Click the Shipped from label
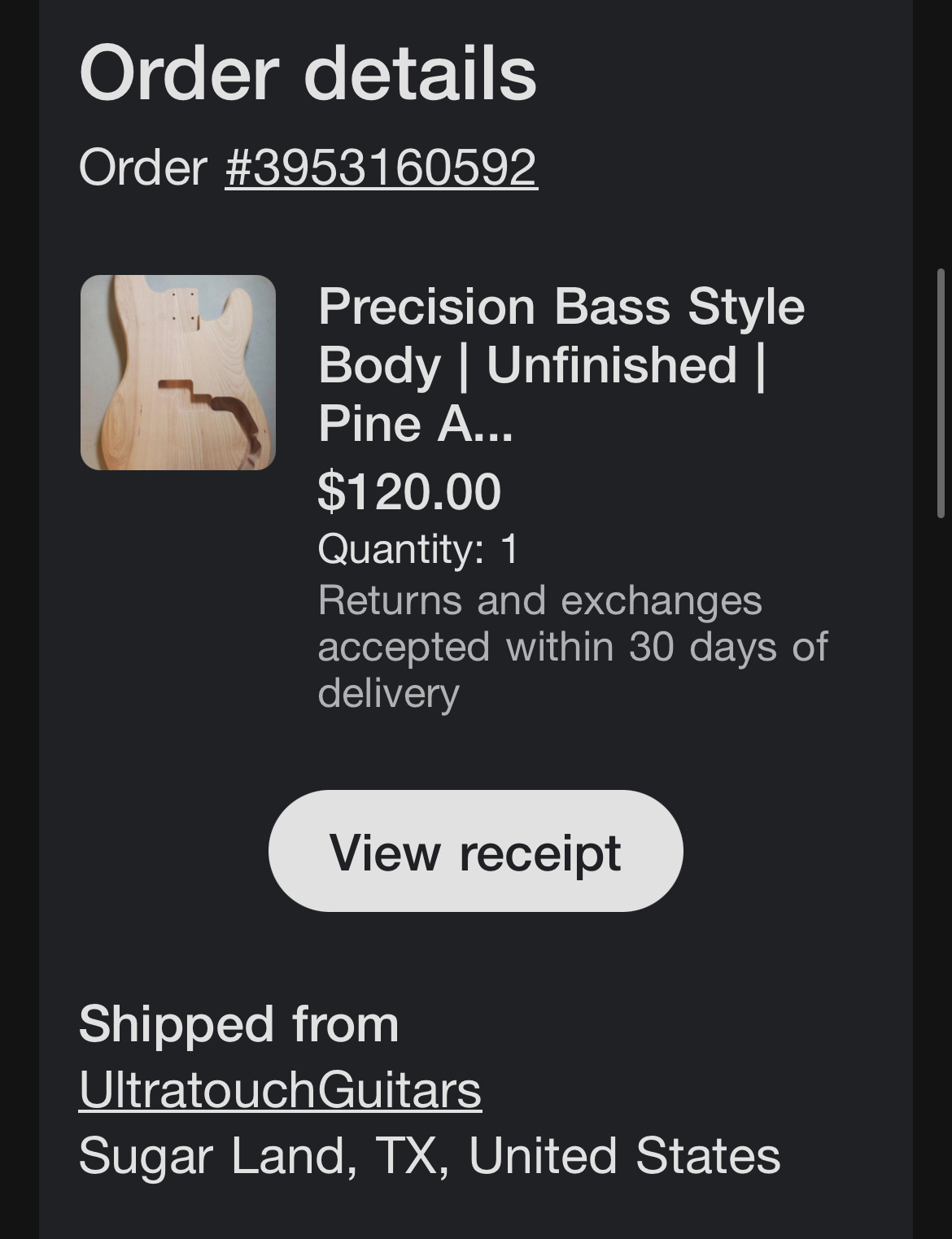Screen dimensions: 952x1239 (x=239, y=1023)
